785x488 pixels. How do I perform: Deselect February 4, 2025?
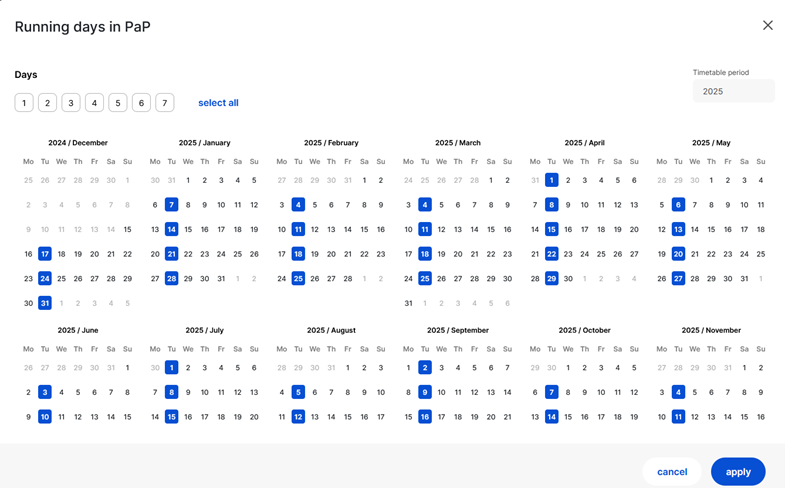coord(298,205)
